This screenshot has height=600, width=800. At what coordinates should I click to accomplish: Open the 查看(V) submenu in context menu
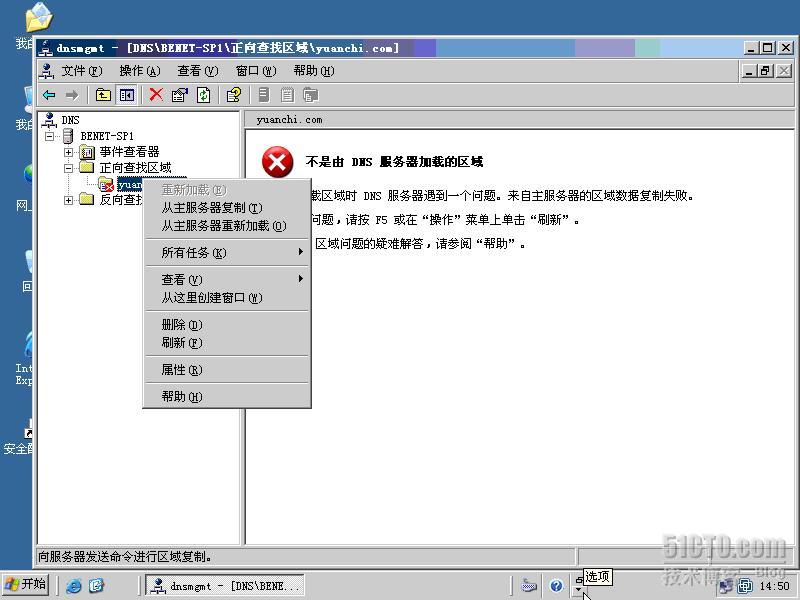coord(227,280)
